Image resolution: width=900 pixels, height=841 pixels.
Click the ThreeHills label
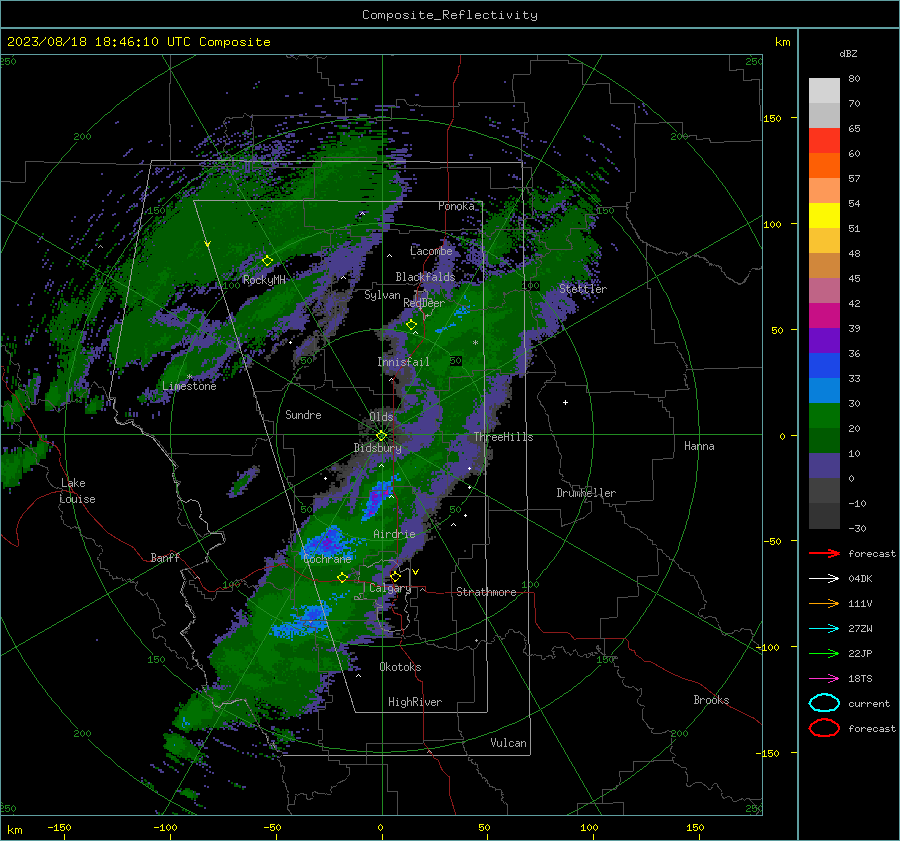tap(503, 437)
